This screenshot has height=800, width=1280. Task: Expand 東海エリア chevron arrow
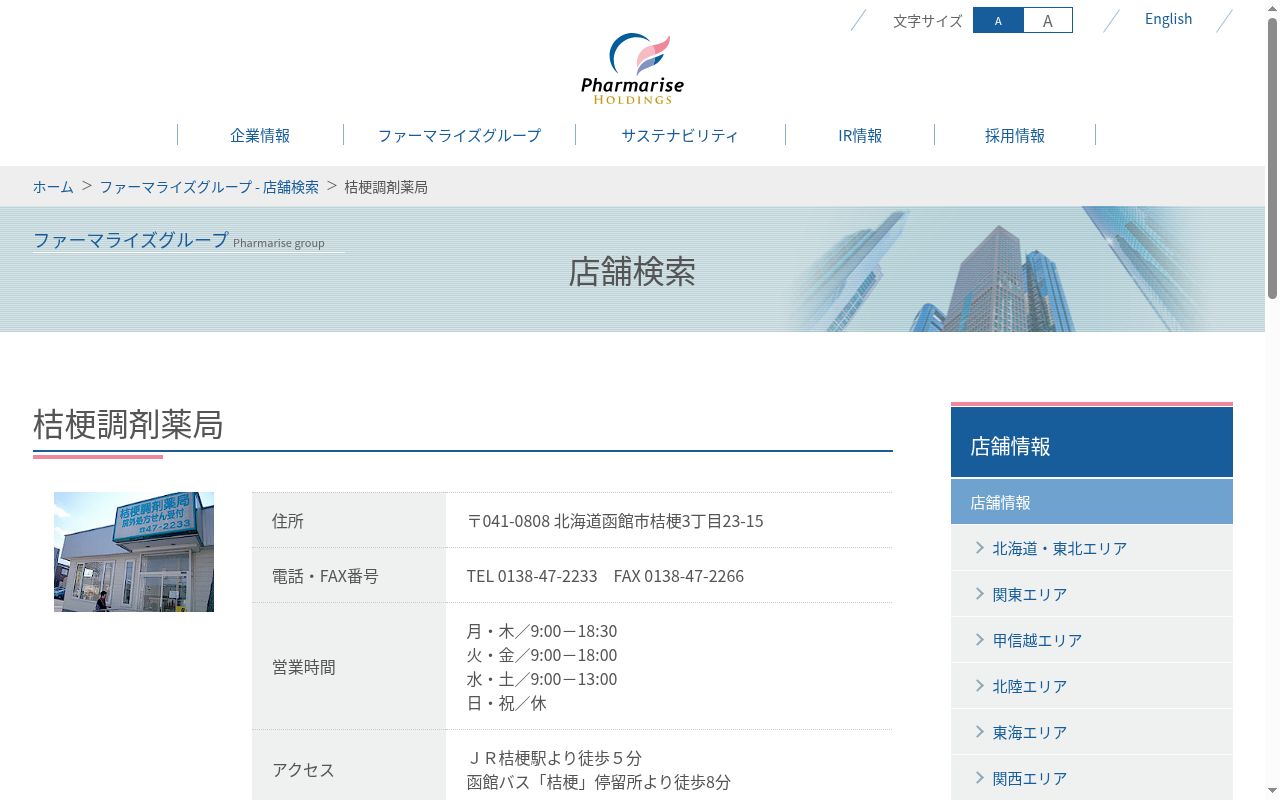980,731
